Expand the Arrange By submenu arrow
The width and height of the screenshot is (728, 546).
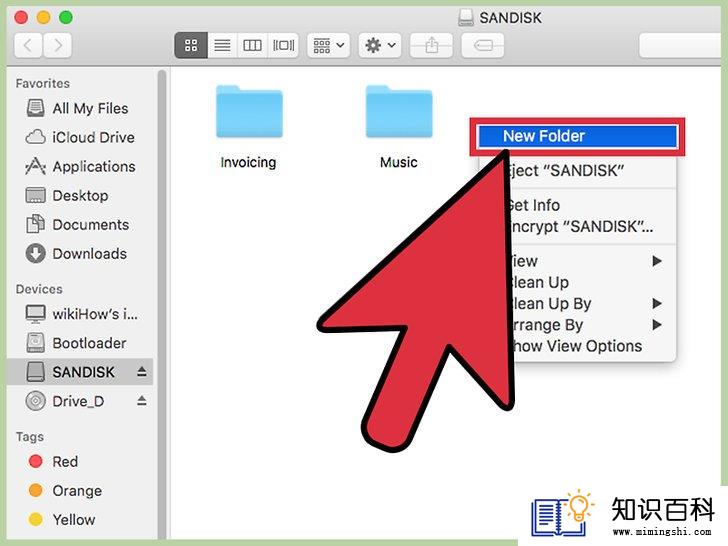pyautogui.click(x=656, y=325)
